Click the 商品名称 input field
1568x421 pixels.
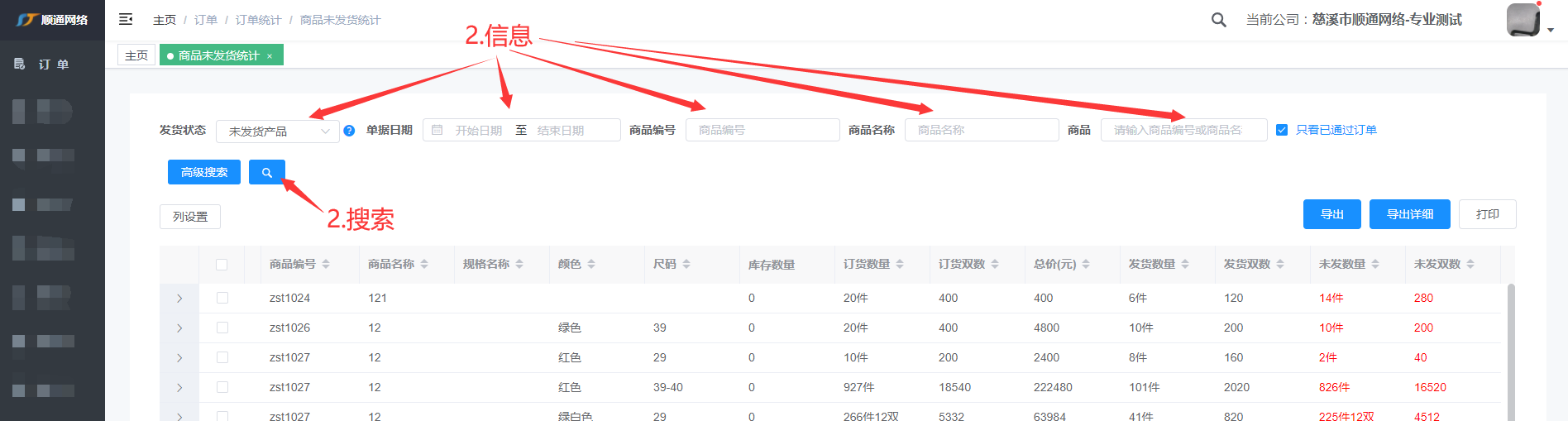click(981, 130)
